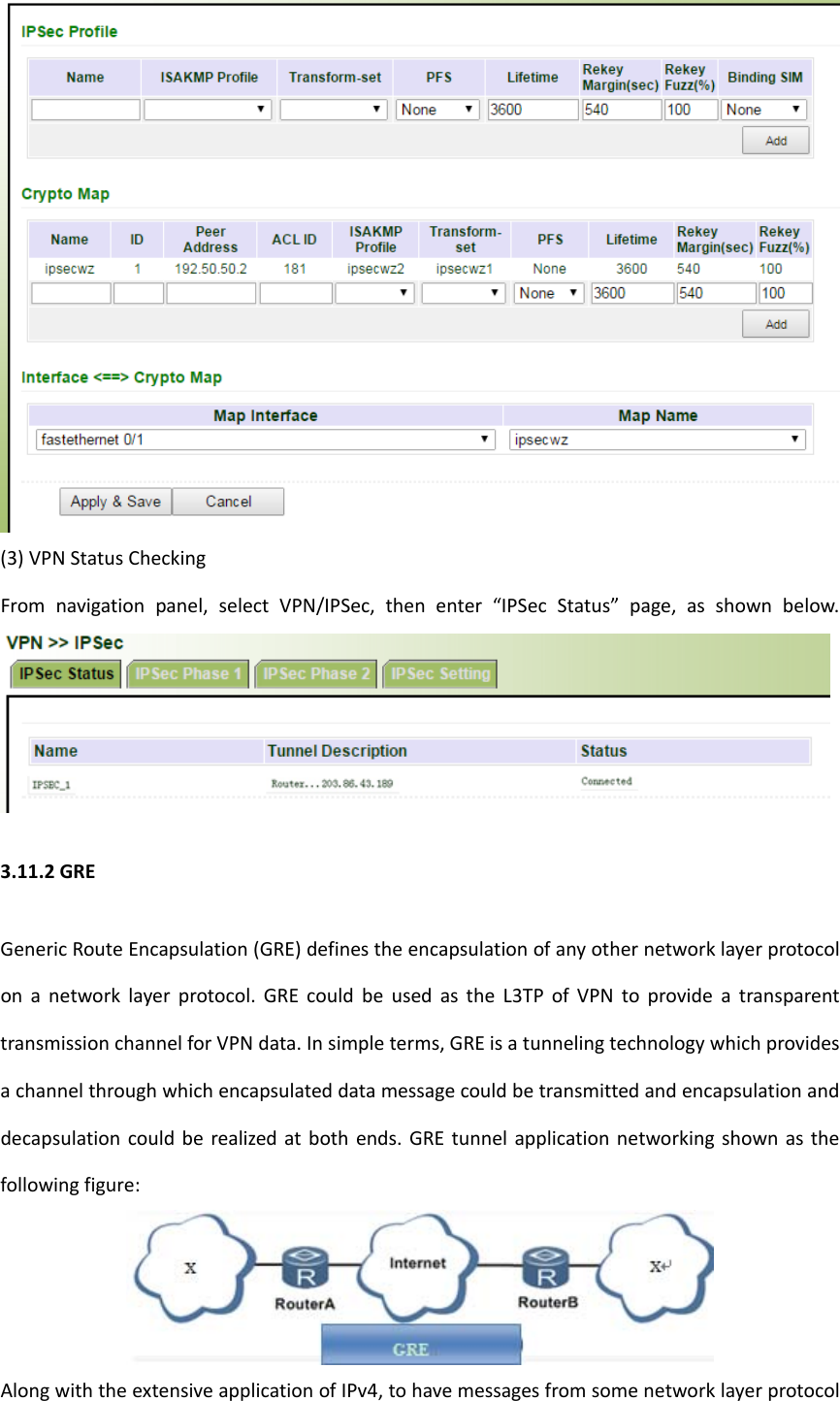This screenshot has height=1401, width=840.
Task: Click the Lifetime field containing 3600
Action: (x=532, y=110)
